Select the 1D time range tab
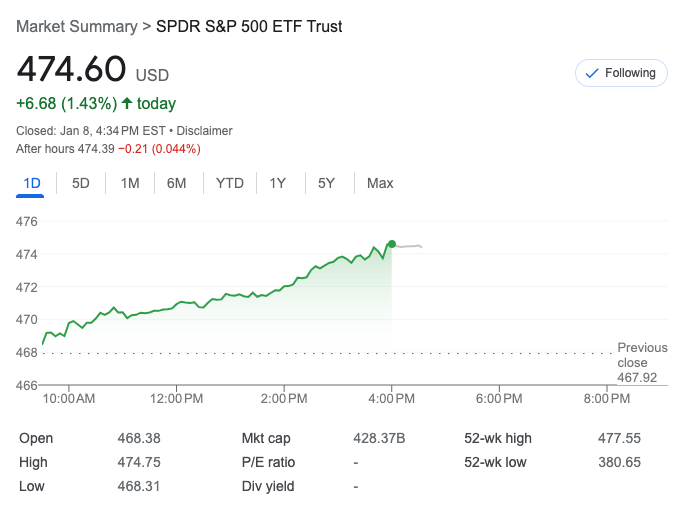 click(32, 183)
